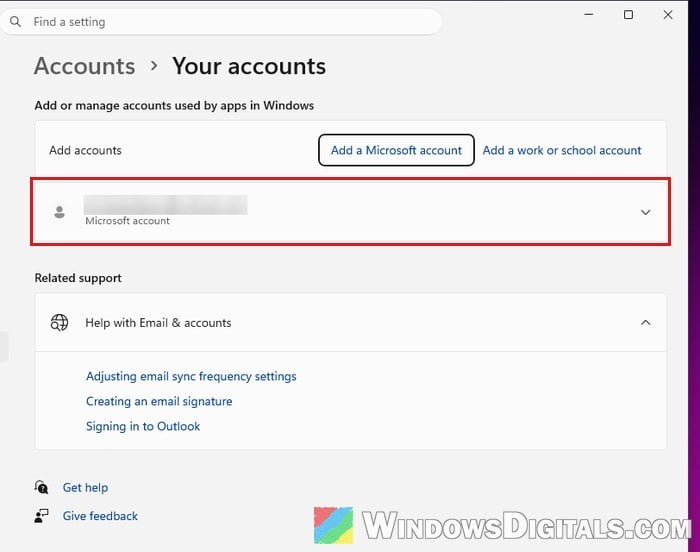The height and width of the screenshot is (552, 700).
Task: Click the Help with Email & accounts title
Action: [x=158, y=322]
